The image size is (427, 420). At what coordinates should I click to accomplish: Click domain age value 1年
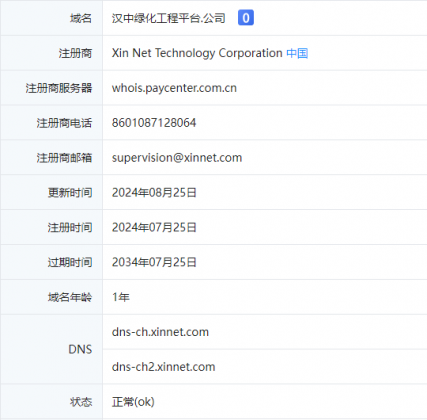point(121,297)
